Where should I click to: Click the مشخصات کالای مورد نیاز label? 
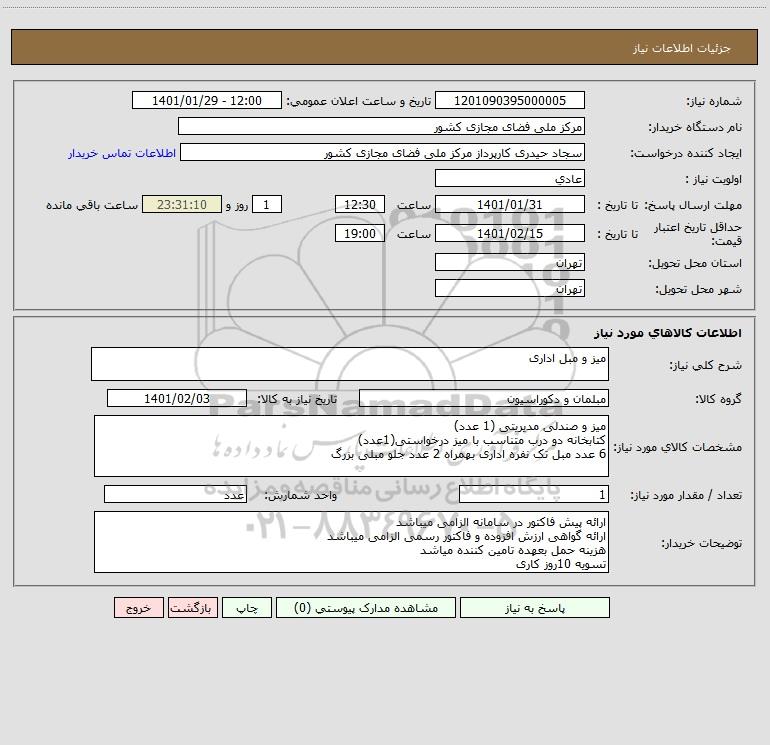[678, 447]
